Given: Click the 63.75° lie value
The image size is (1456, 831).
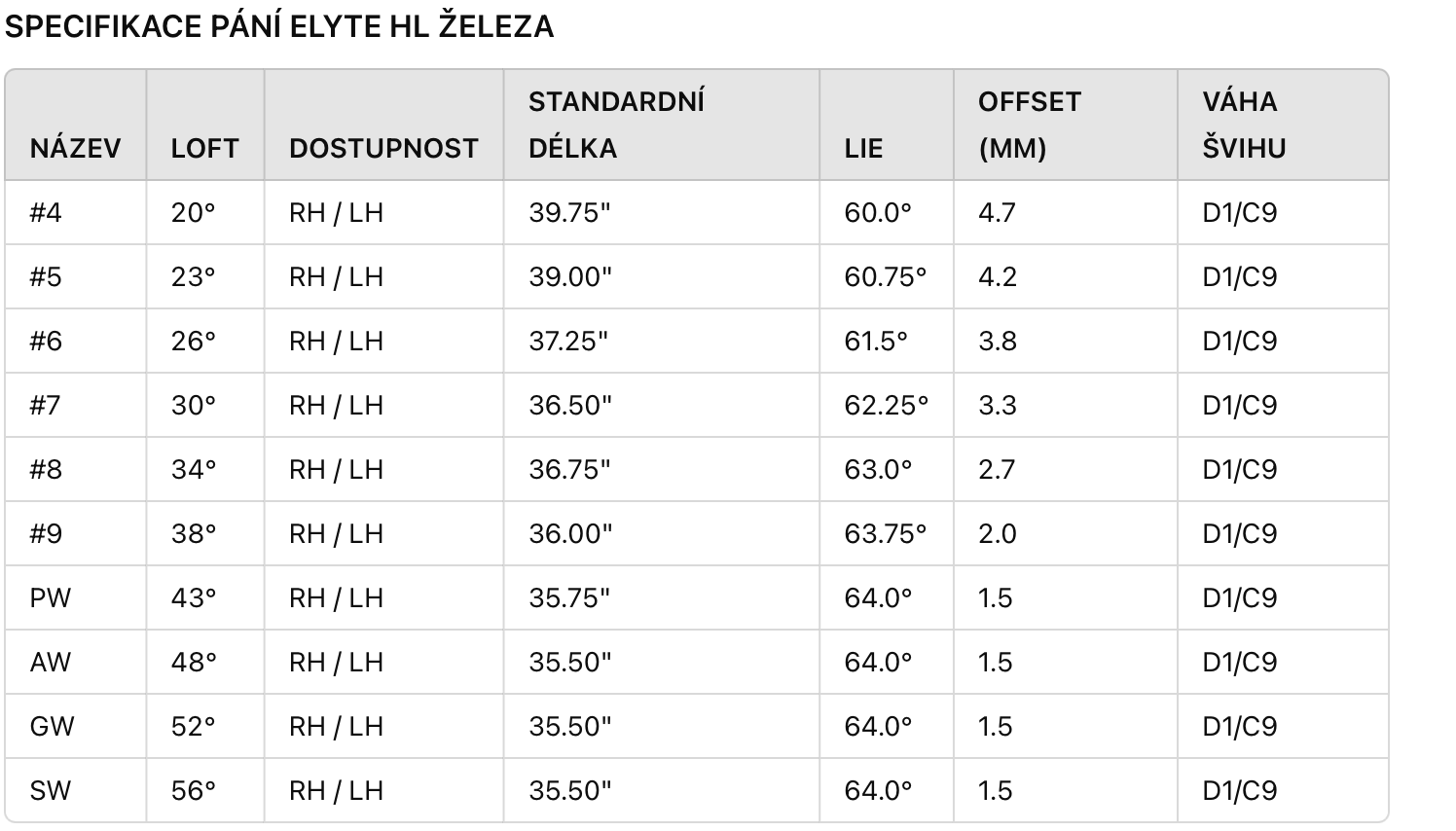Looking at the screenshot, I should 886,533.
